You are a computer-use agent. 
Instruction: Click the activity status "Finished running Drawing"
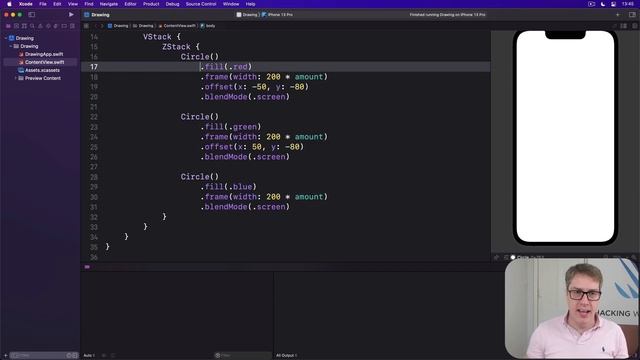[447, 15]
